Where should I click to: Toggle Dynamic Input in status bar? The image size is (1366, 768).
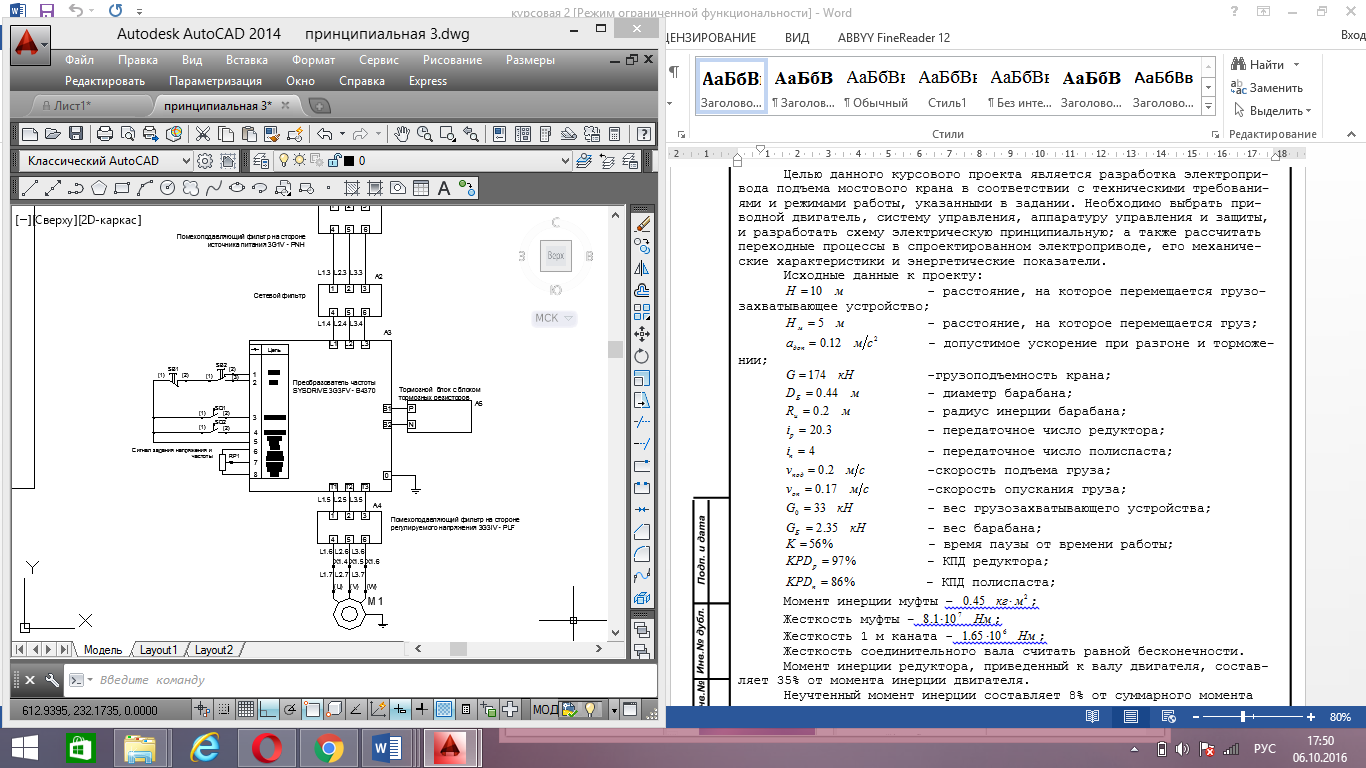point(400,710)
